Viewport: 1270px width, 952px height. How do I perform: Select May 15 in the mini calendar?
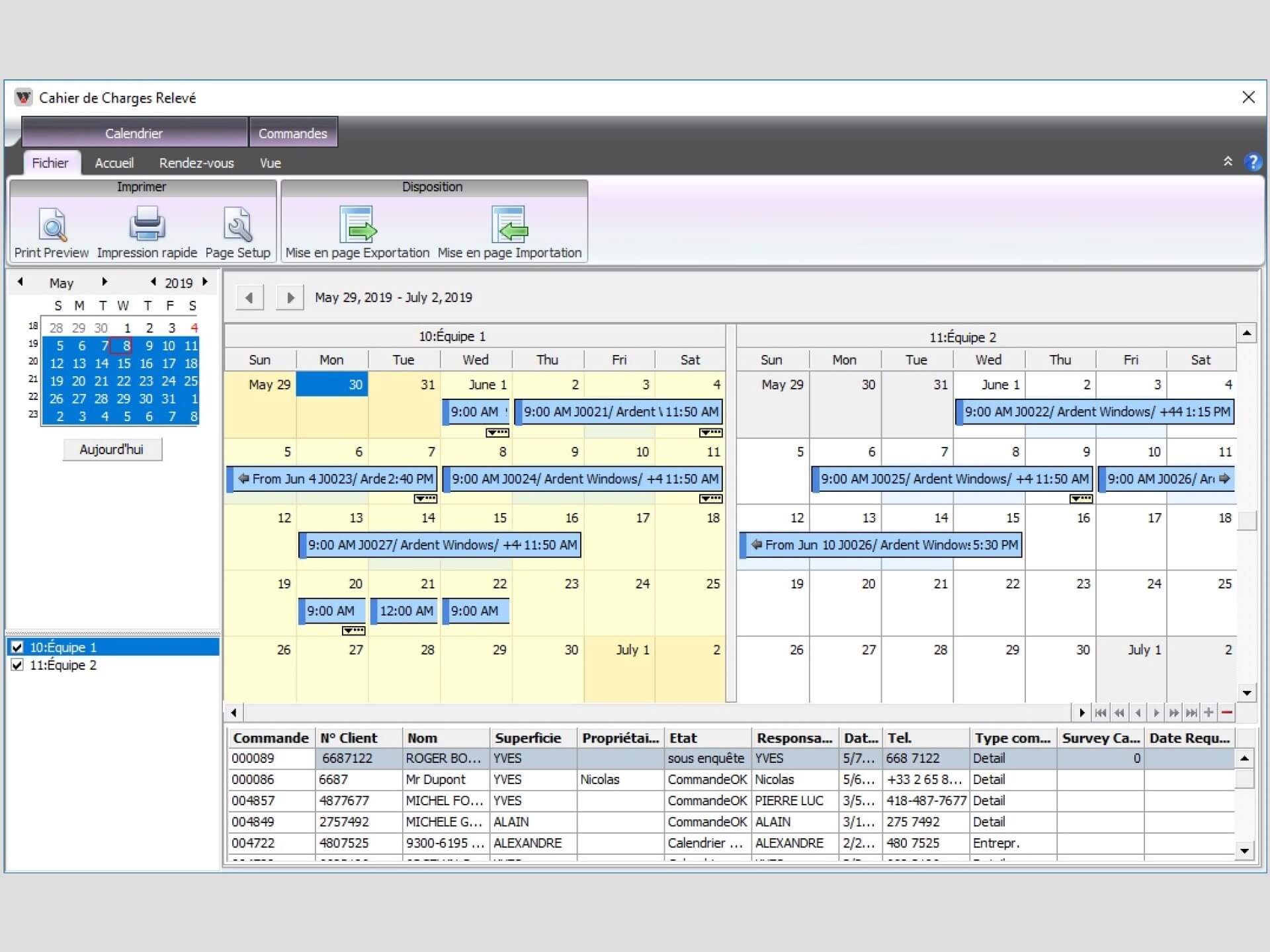[x=124, y=364]
